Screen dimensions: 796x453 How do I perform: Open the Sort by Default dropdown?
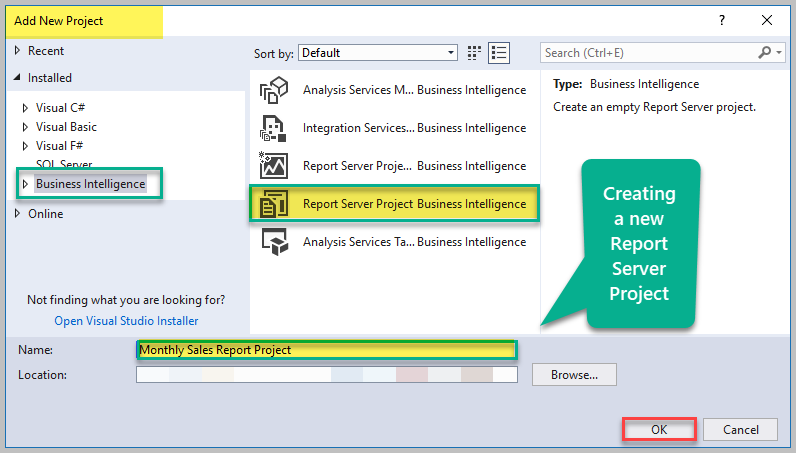tap(378, 53)
